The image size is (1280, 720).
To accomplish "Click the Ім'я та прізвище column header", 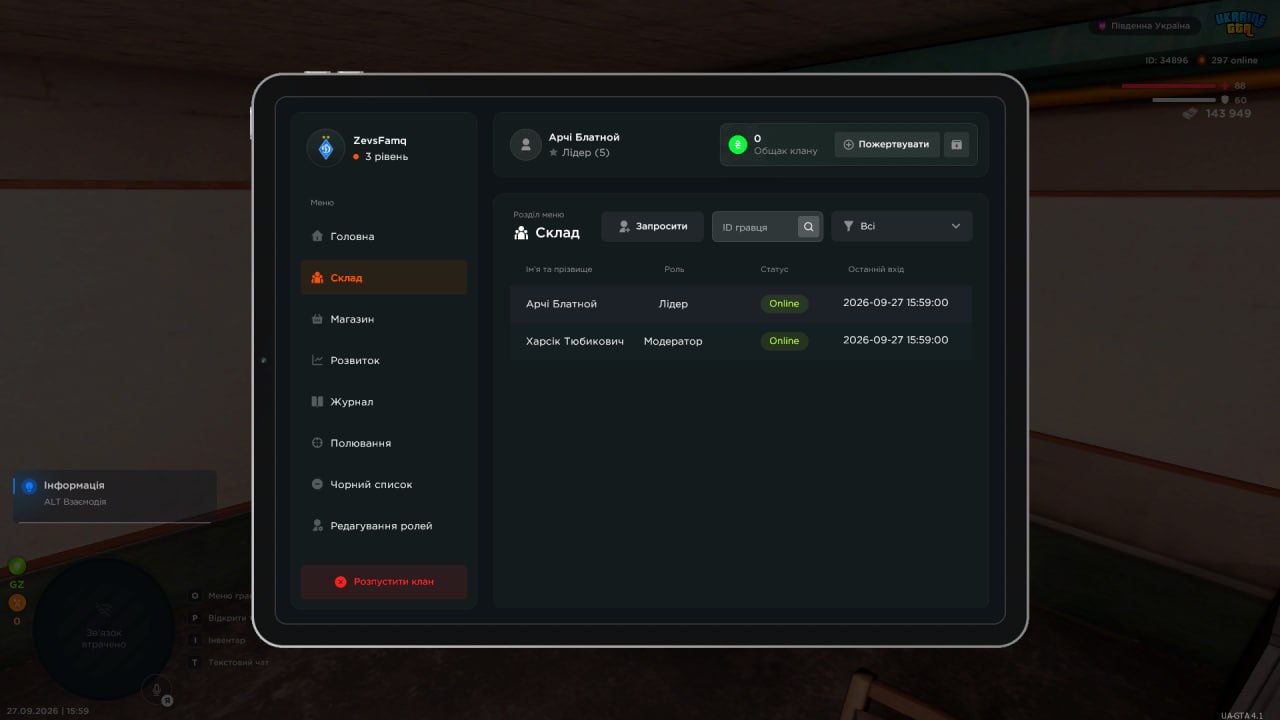I will (559, 269).
